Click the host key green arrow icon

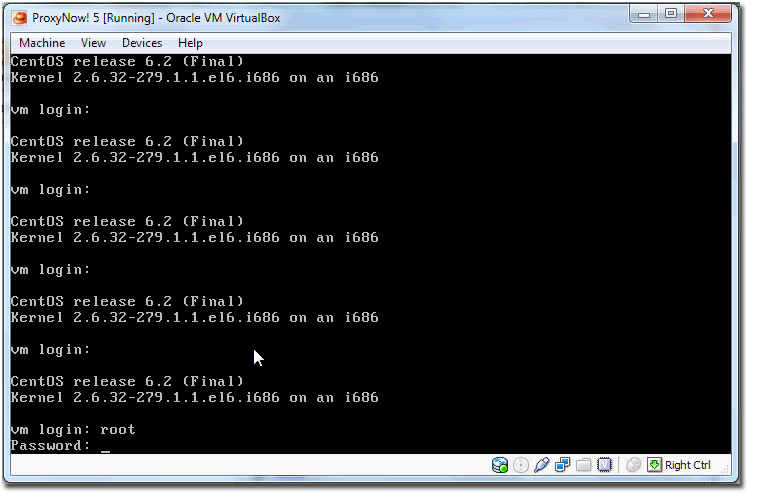[654, 465]
